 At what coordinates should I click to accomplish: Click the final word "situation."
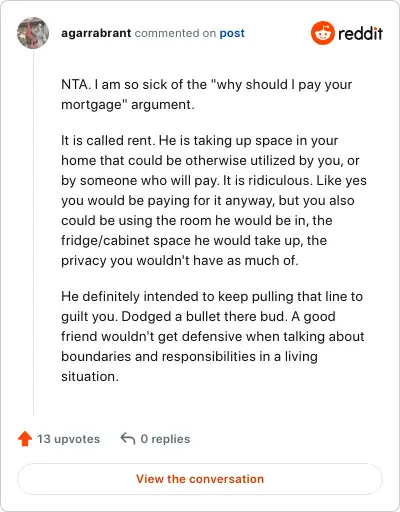tap(90, 377)
